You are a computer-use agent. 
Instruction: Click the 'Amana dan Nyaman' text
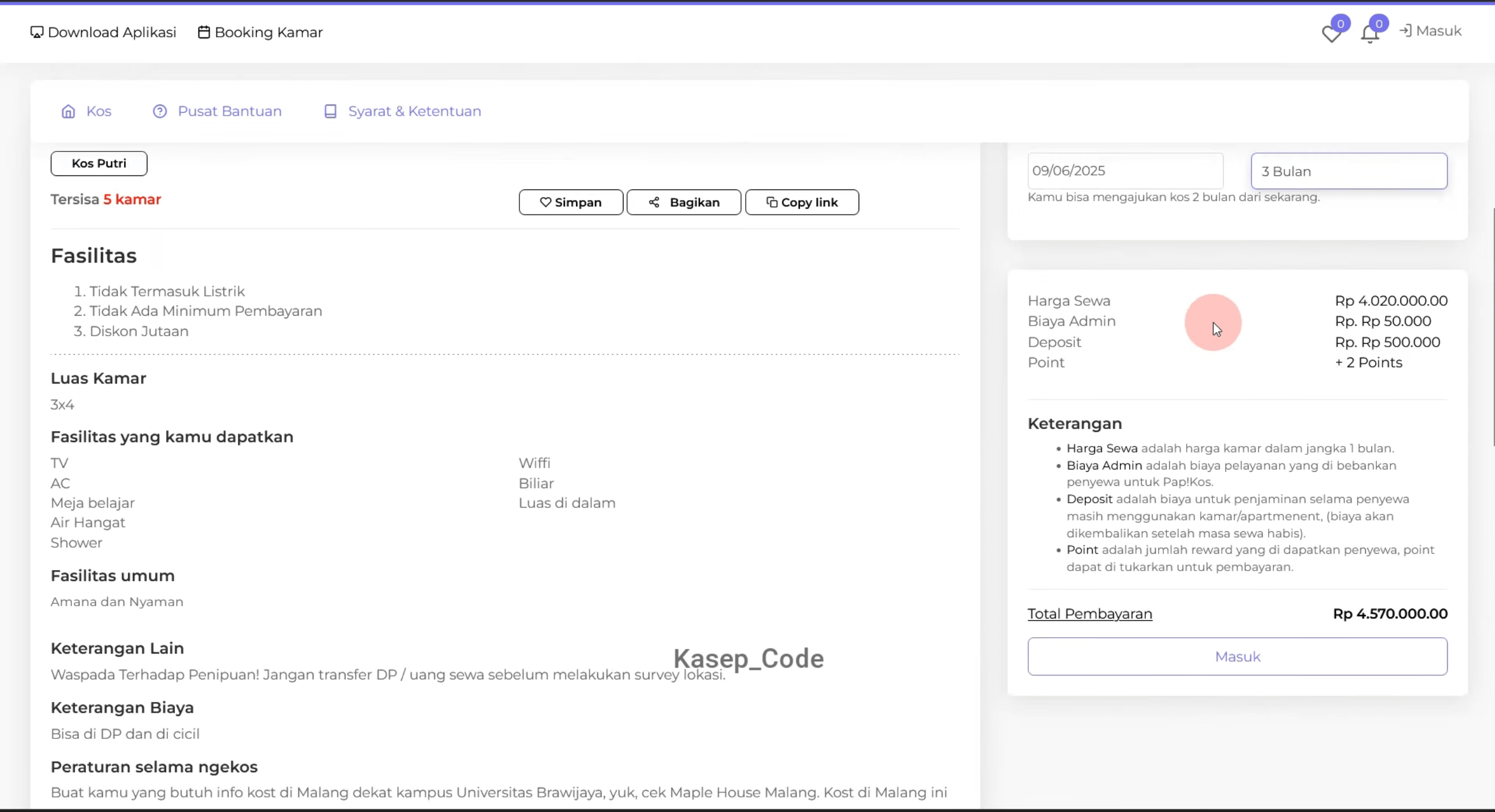pyautogui.click(x=117, y=602)
